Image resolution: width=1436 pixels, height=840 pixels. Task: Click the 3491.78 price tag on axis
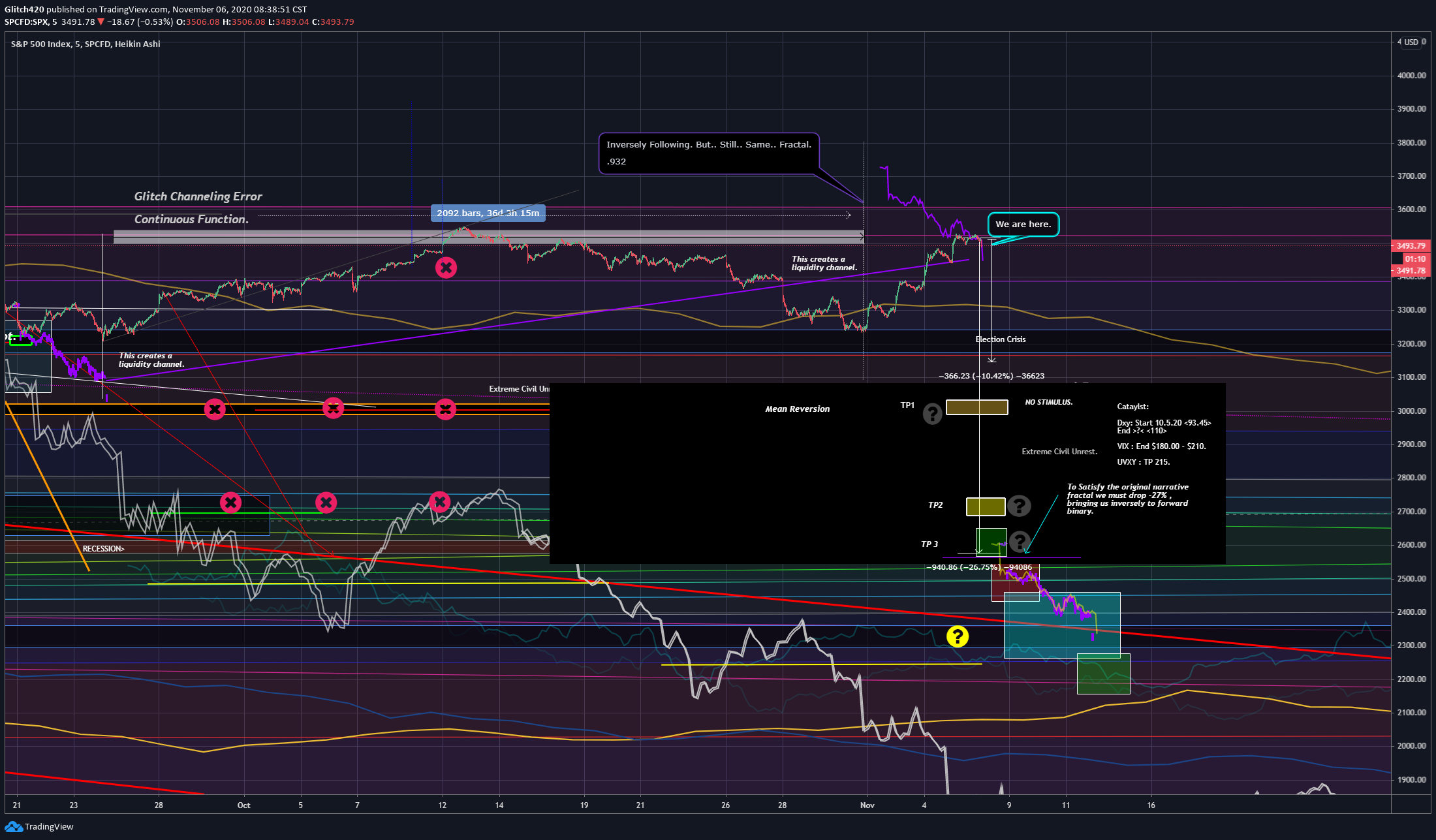tap(1411, 271)
